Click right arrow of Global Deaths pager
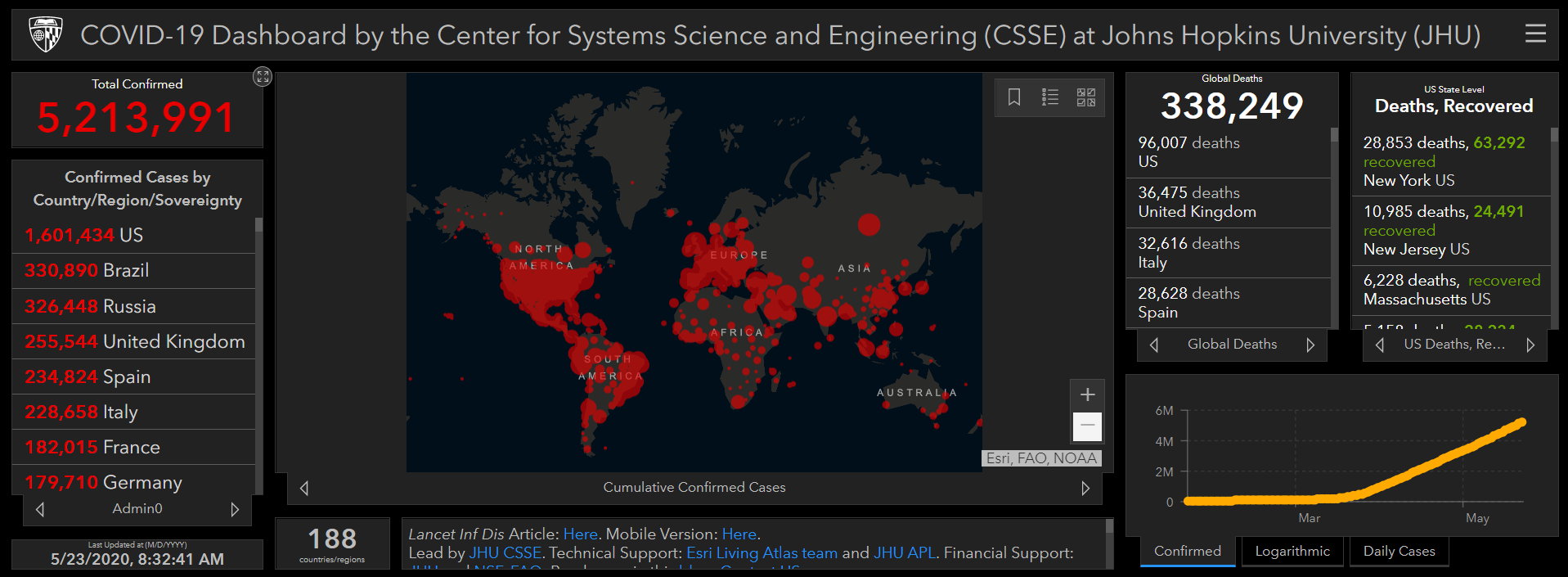 pyautogui.click(x=1310, y=345)
